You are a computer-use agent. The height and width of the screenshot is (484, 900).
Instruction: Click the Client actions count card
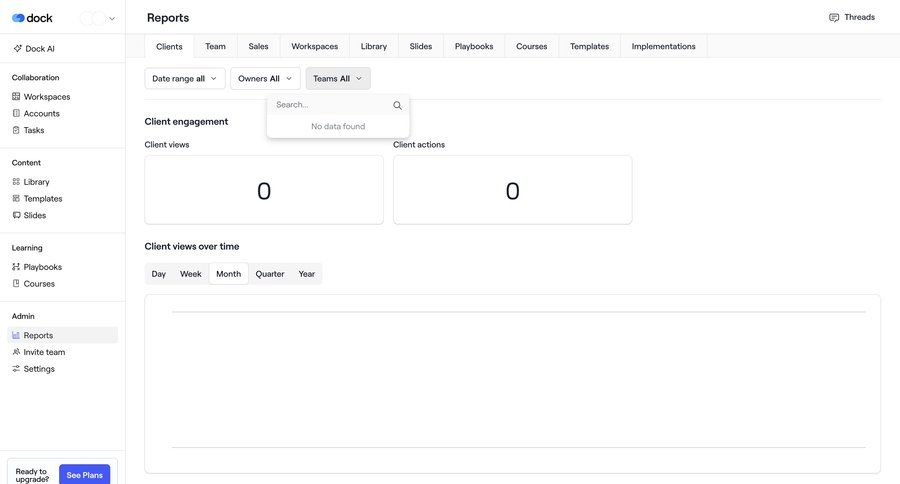pos(513,189)
